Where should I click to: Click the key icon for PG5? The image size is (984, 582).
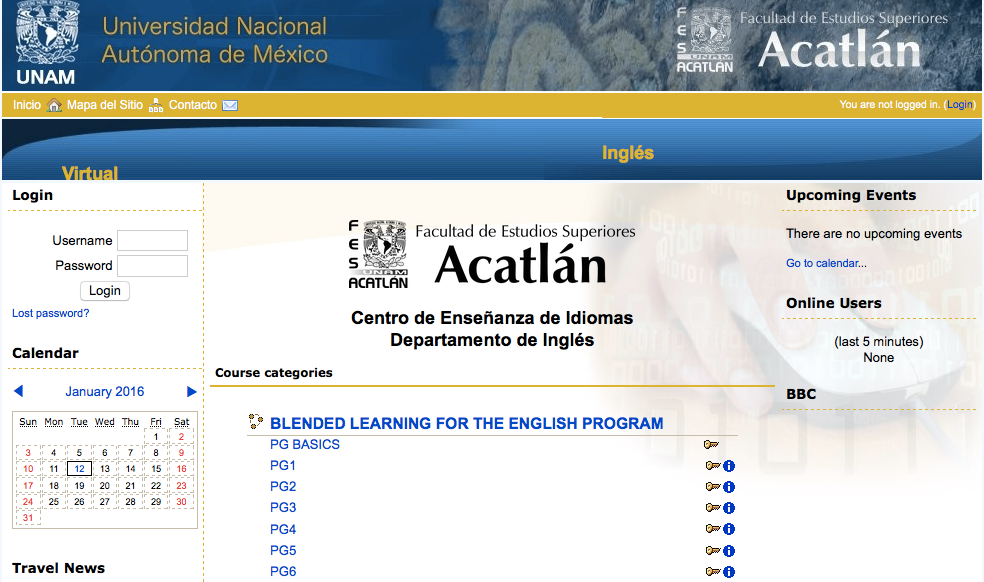[x=713, y=551]
